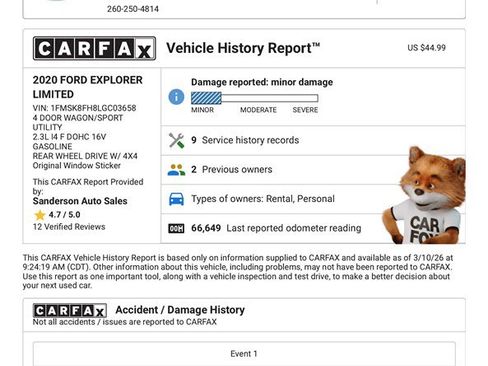Viewport: 488px width, 366px height.
Task: Click the Damage reported: minor damage heading
Action: click(262, 82)
